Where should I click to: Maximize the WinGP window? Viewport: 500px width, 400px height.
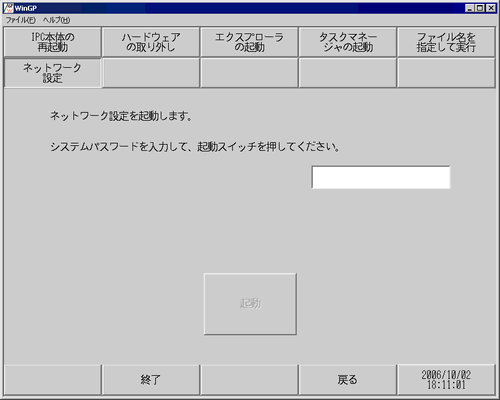tap(480, 8)
